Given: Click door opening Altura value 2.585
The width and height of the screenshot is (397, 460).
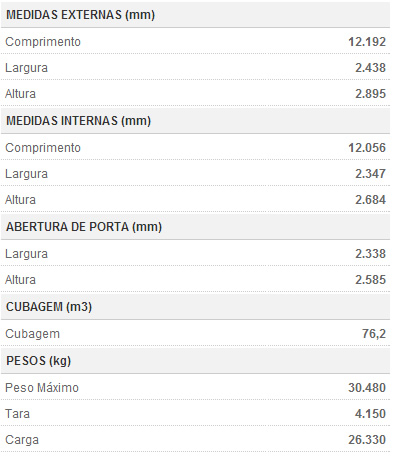Looking at the screenshot, I should (x=370, y=280).
